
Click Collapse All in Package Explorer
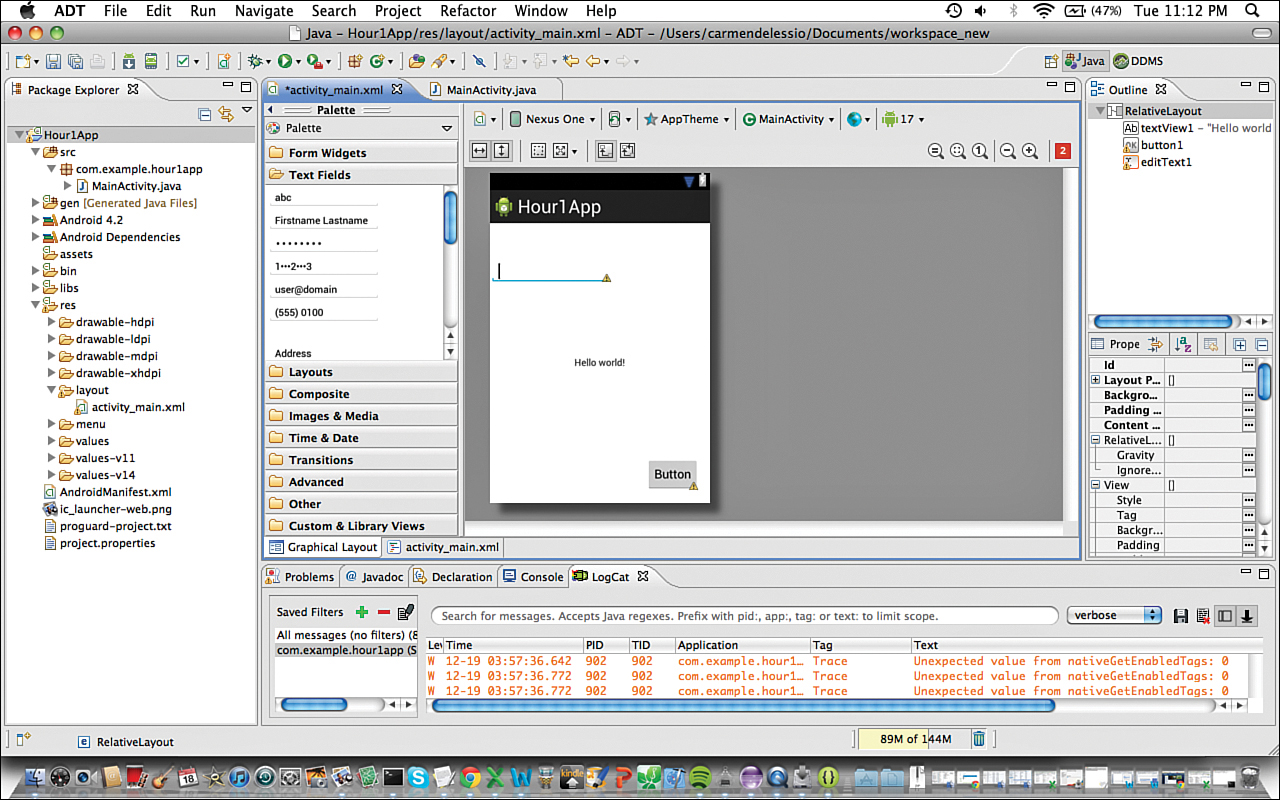(205, 114)
